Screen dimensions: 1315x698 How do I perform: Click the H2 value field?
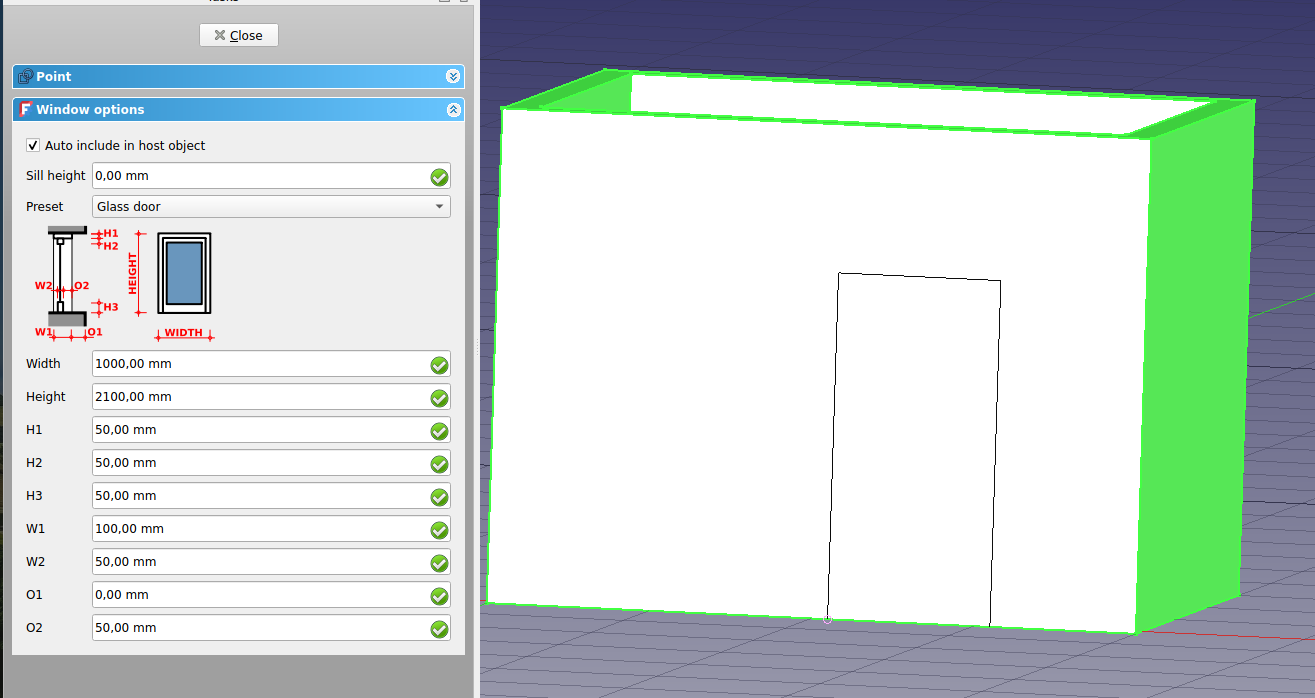(271, 463)
